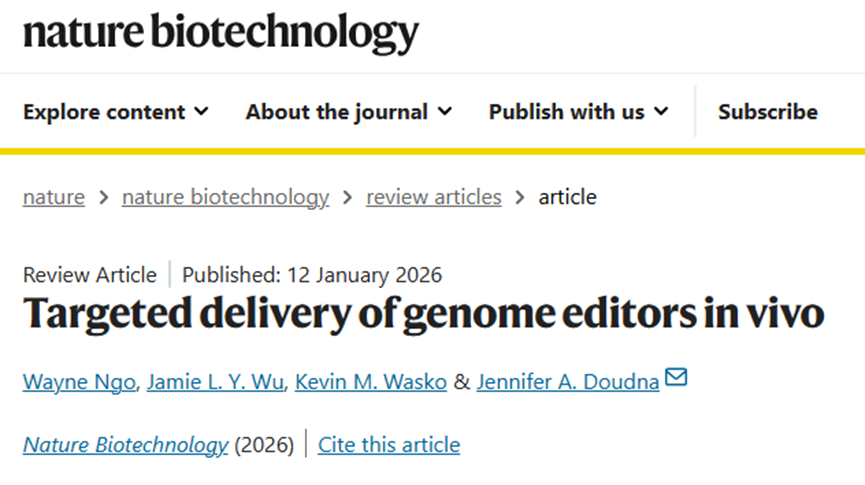The height and width of the screenshot is (485, 865).
Task: Click the chevron arrow next to About the journal
Action: 445,111
